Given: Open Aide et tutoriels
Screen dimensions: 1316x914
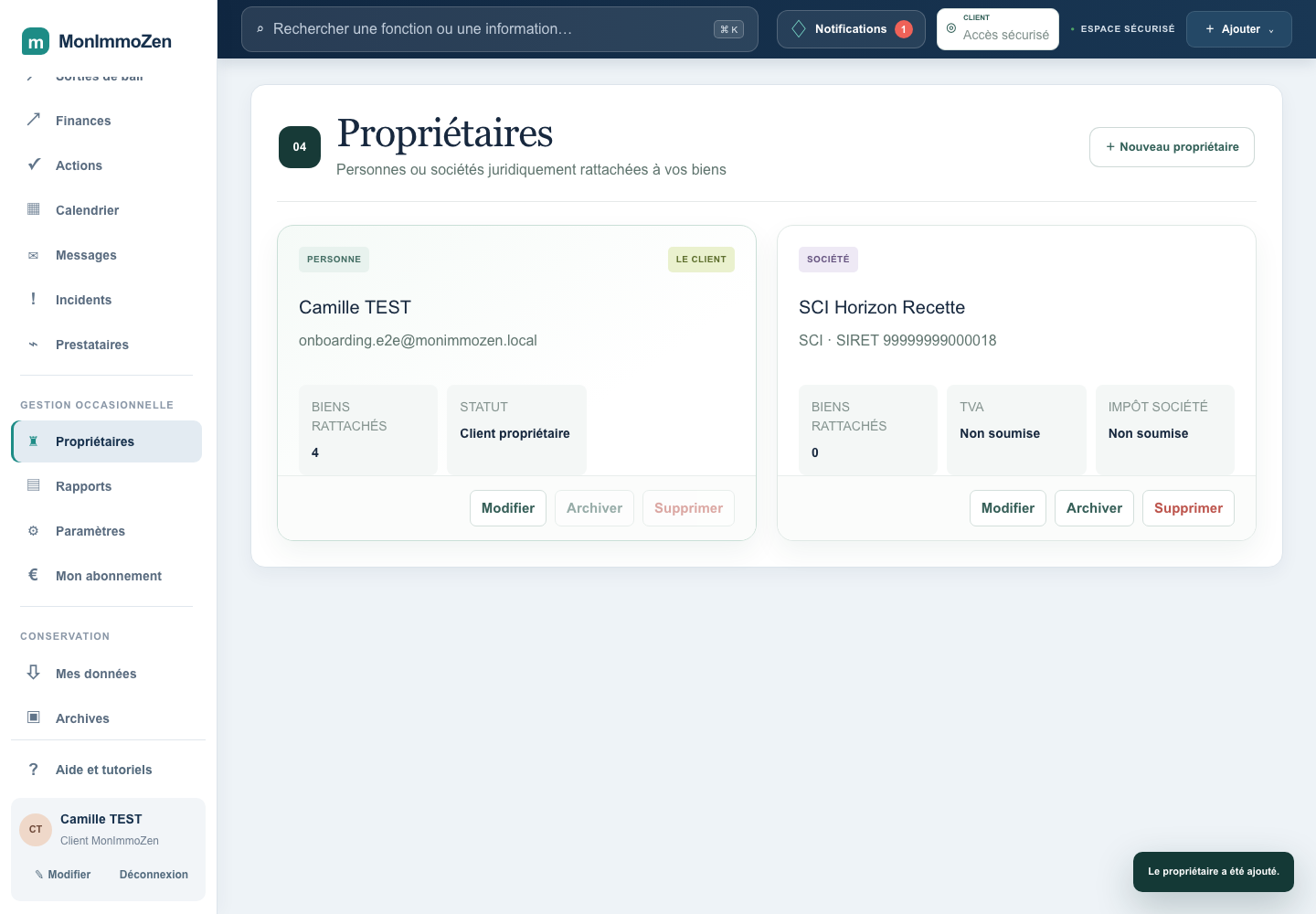Looking at the screenshot, I should click(107, 770).
